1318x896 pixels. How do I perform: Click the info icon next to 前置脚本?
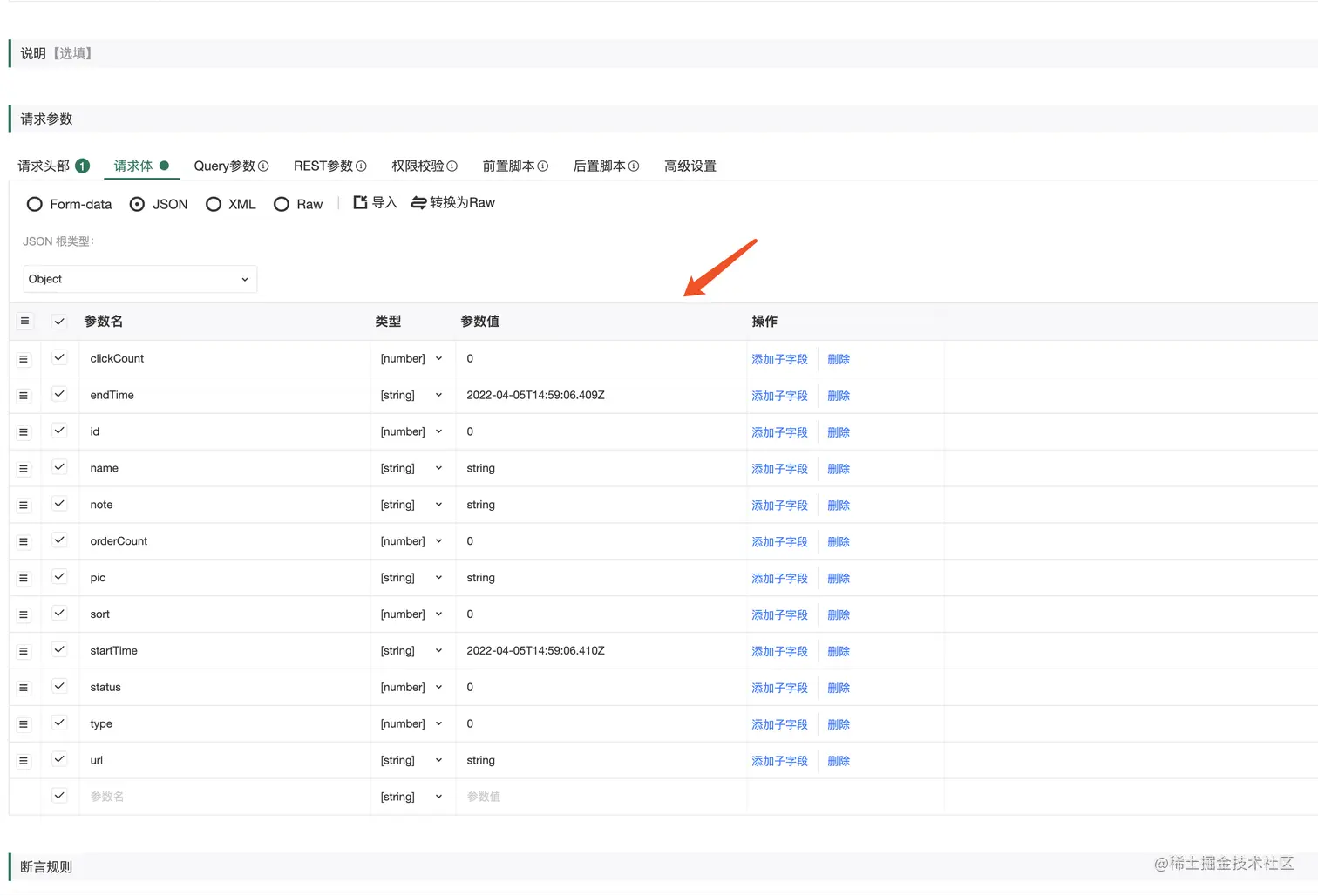point(542,166)
